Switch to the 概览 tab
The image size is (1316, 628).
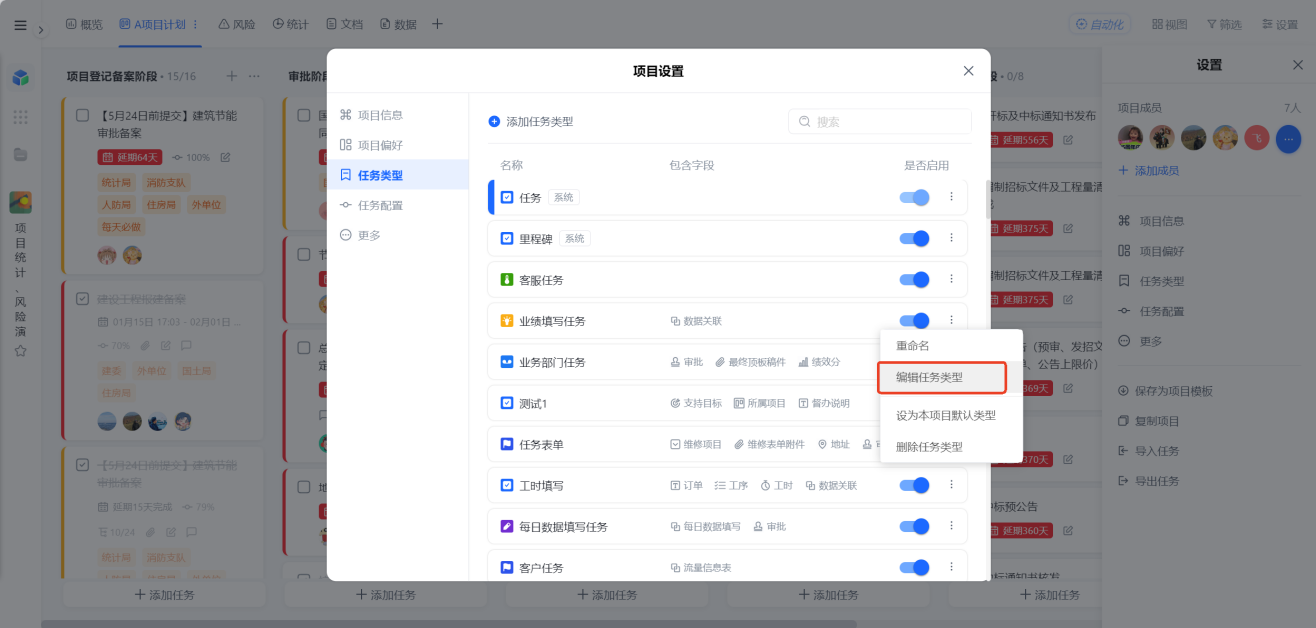84,24
